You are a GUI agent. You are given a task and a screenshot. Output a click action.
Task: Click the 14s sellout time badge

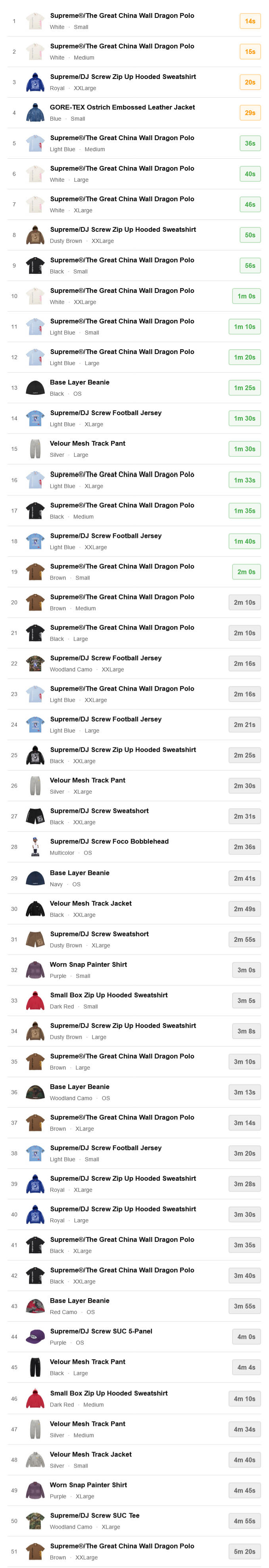(x=250, y=21)
